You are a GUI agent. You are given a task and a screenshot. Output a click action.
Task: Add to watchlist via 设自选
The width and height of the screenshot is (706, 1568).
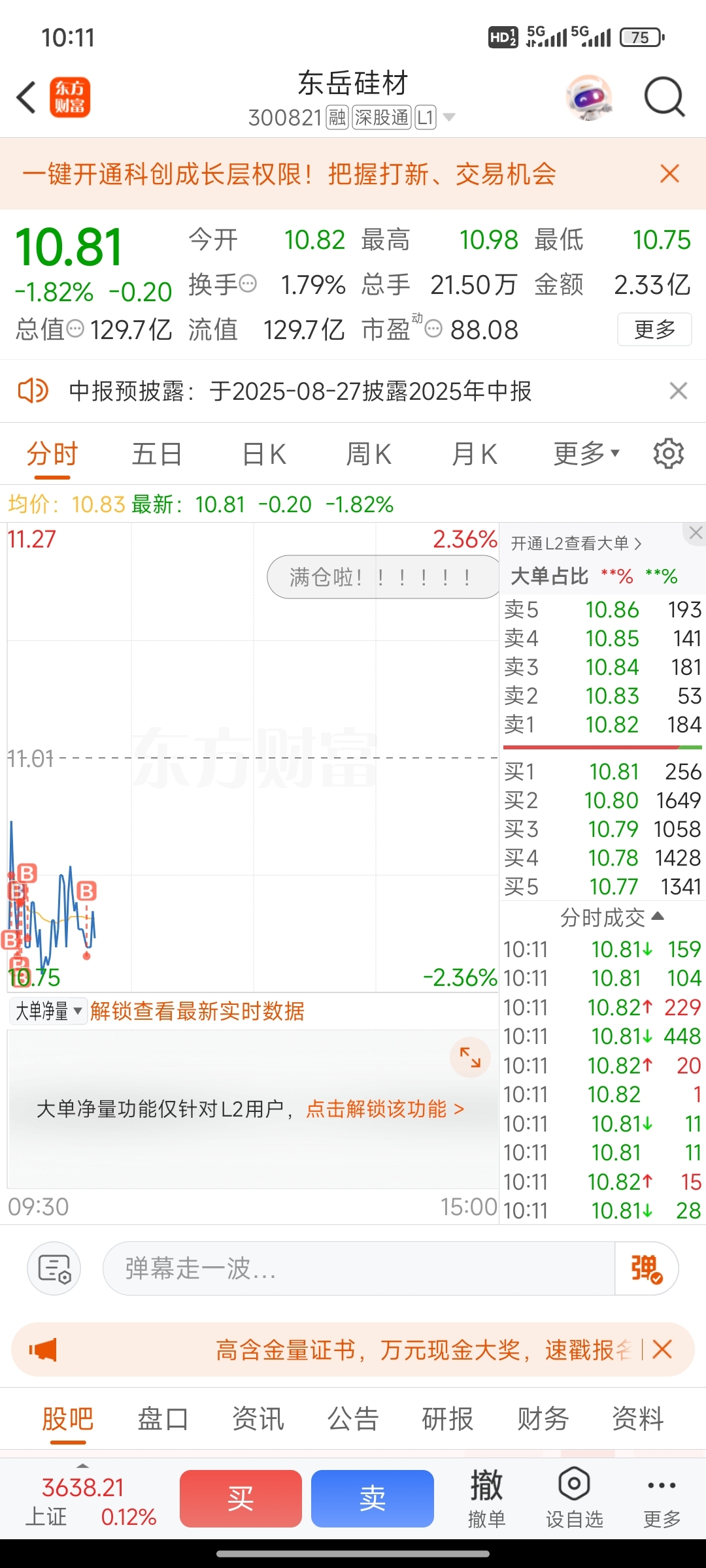[575, 1499]
